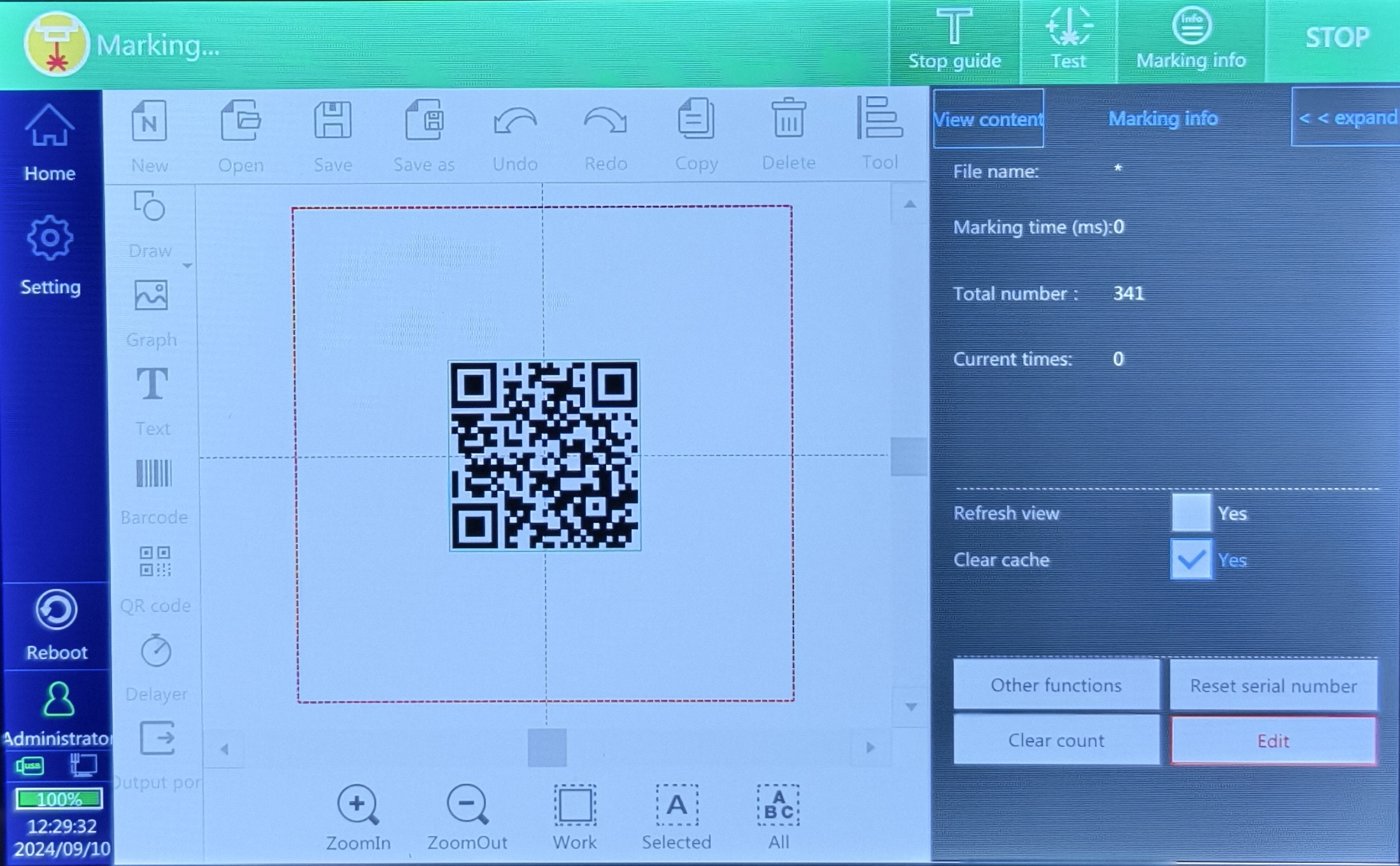The height and width of the screenshot is (866, 1400).
Task: Select the Barcode tool icon
Action: coord(154,474)
